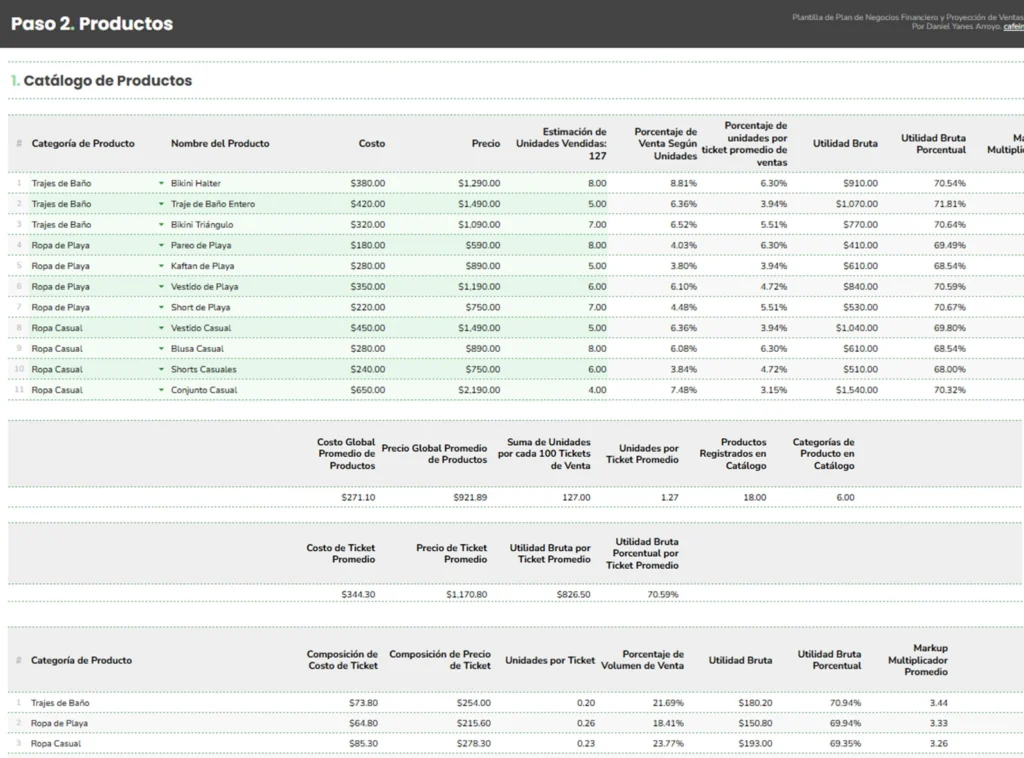The image size is (1024, 758).
Task: Select the Pareo de Playa cell
Action: (x=201, y=245)
